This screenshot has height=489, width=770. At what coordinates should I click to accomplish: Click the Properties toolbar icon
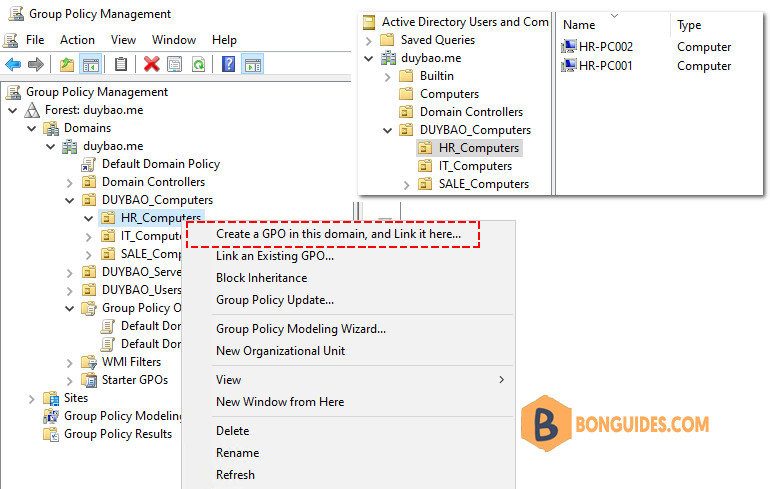175,64
